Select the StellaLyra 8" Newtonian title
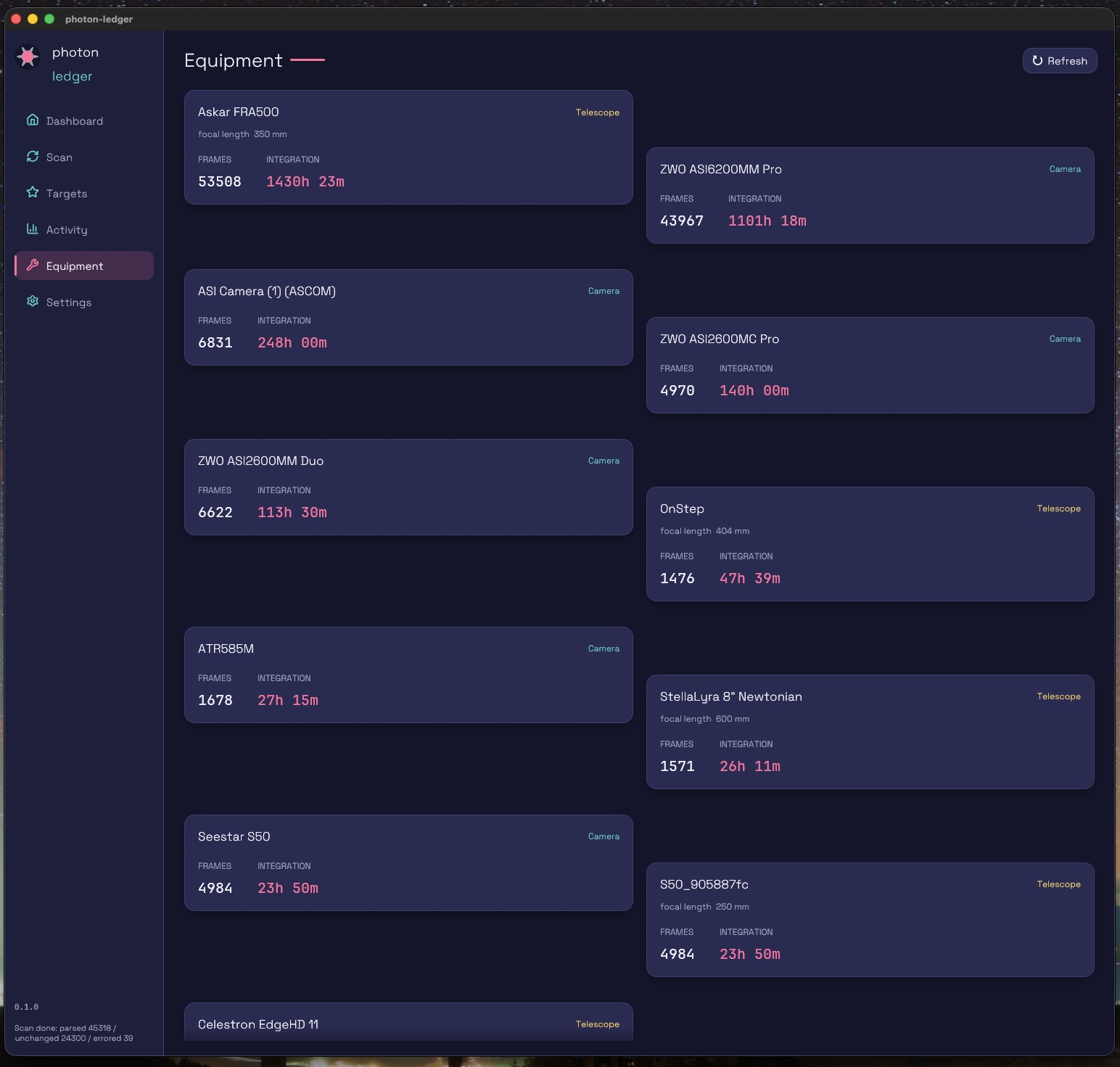This screenshot has width=1120, height=1067. [x=731, y=696]
